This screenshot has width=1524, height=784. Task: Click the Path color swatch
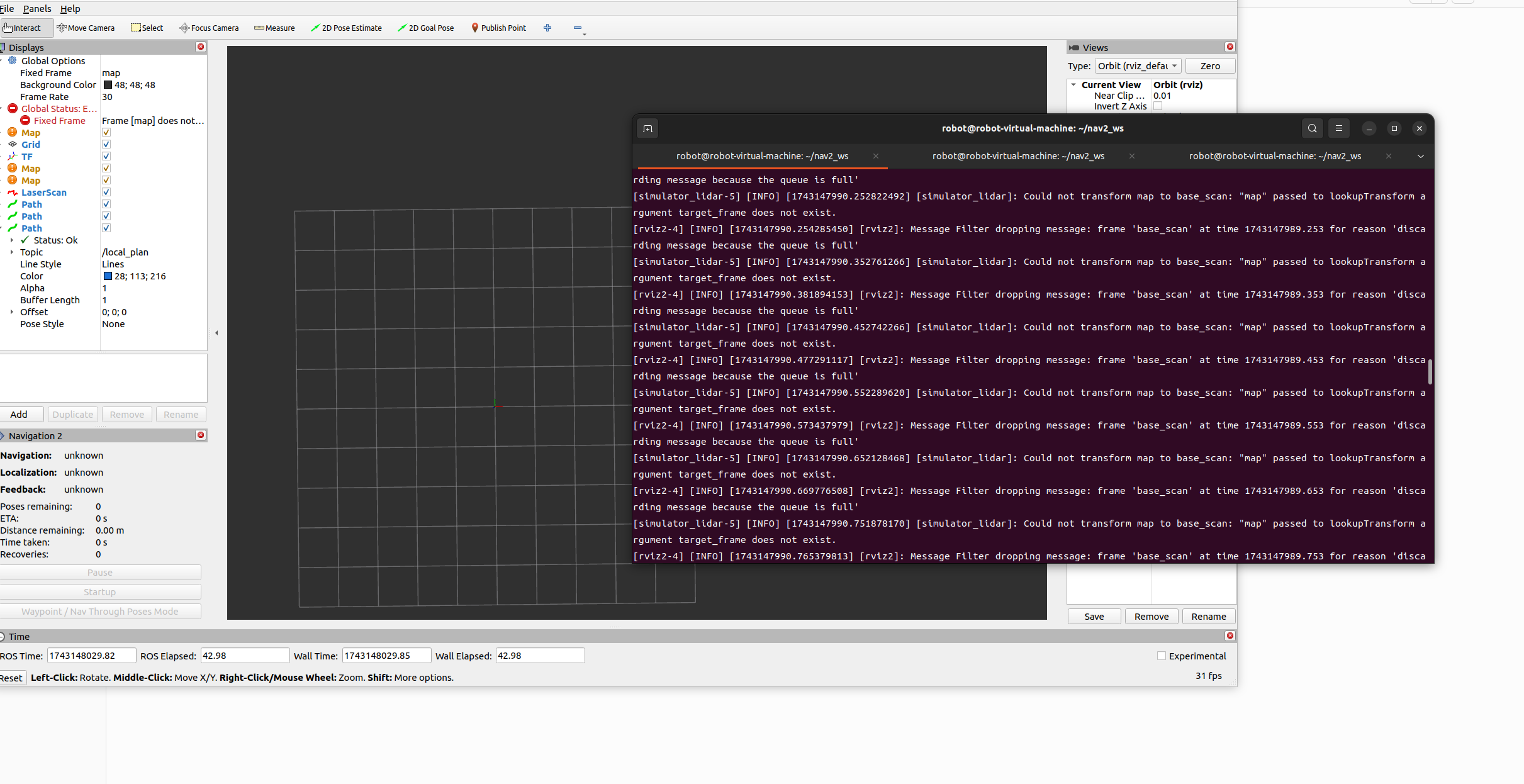pos(108,276)
